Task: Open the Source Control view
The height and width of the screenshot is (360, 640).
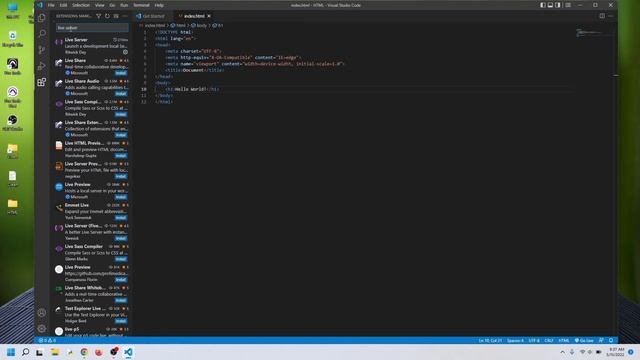Action: pyautogui.click(x=42, y=50)
